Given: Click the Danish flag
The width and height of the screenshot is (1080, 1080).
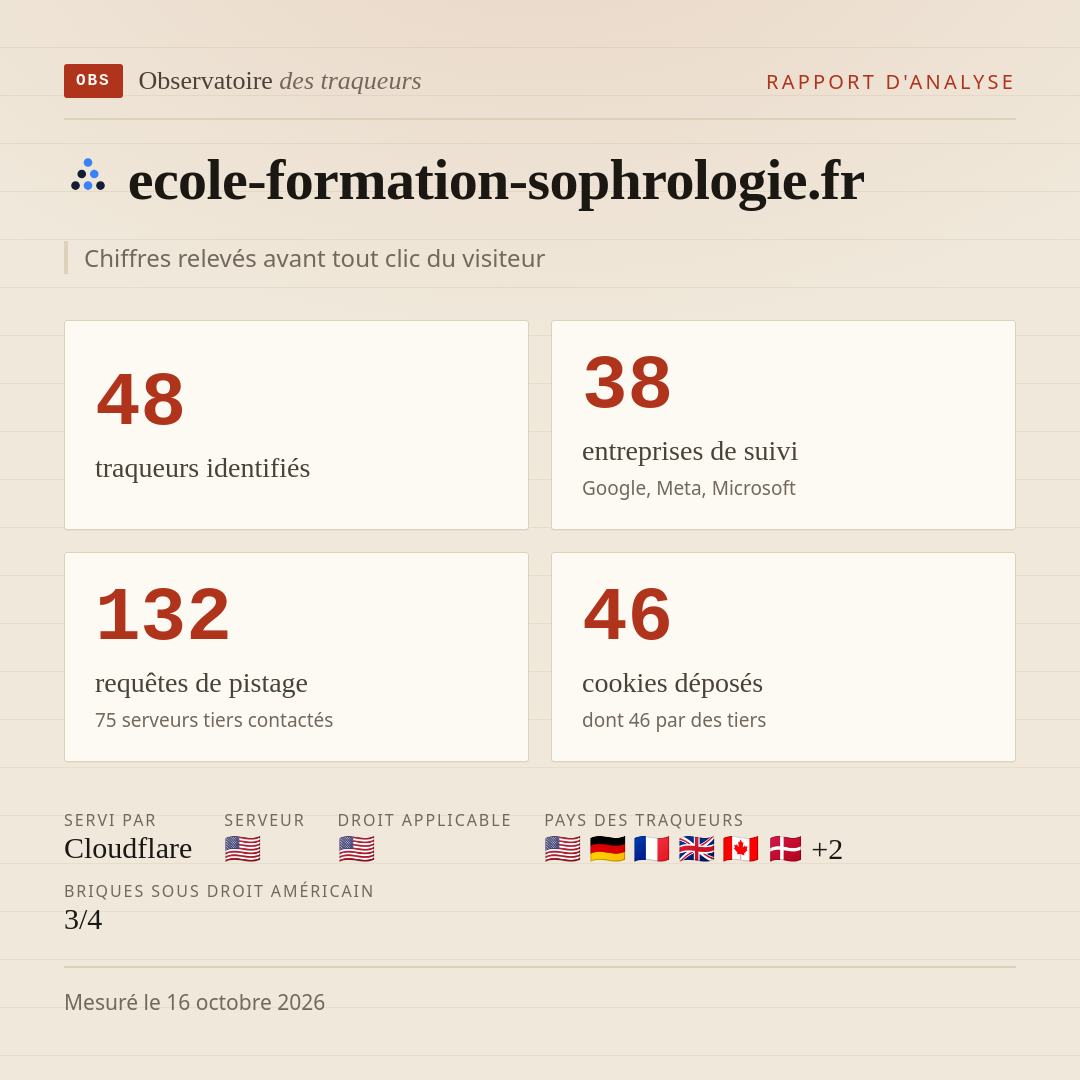Looking at the screenshot, I should coord(785,849).
